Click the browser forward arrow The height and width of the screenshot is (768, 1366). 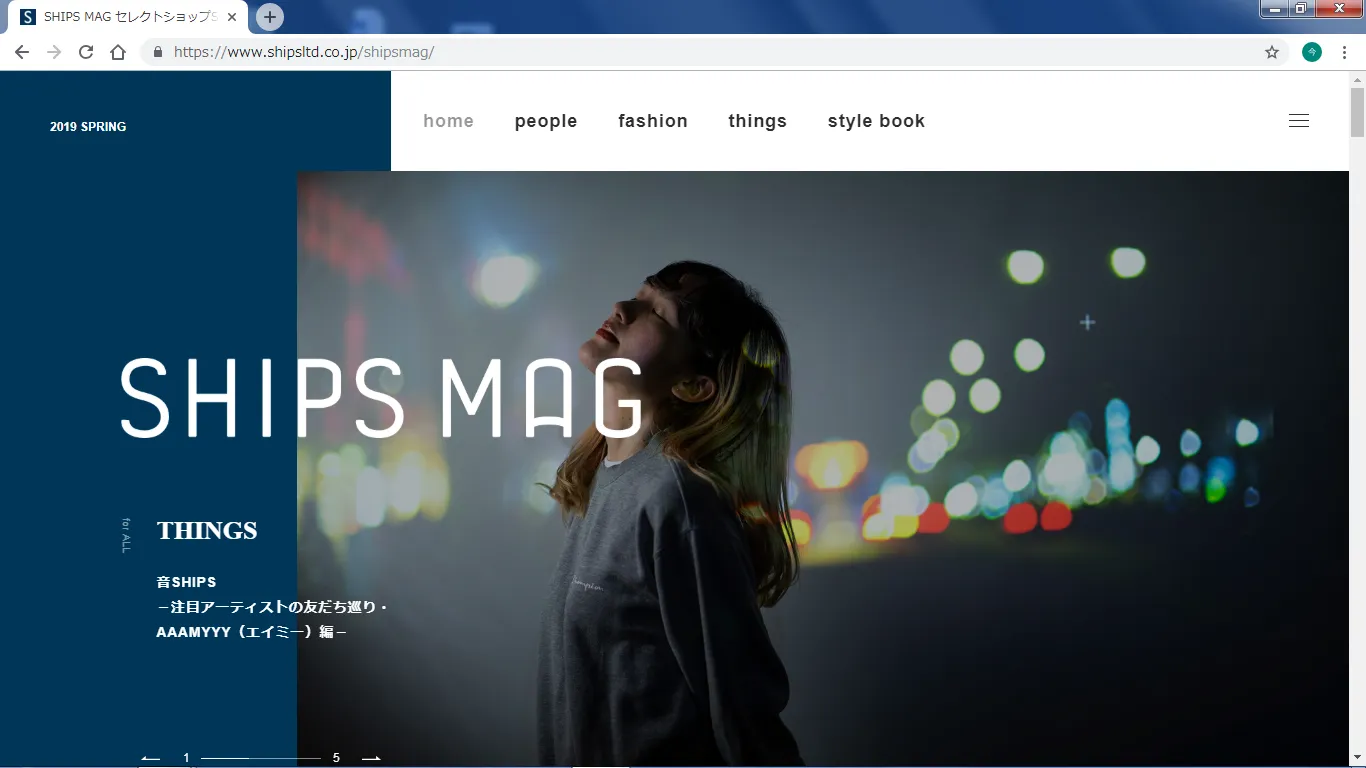[54, 52]
